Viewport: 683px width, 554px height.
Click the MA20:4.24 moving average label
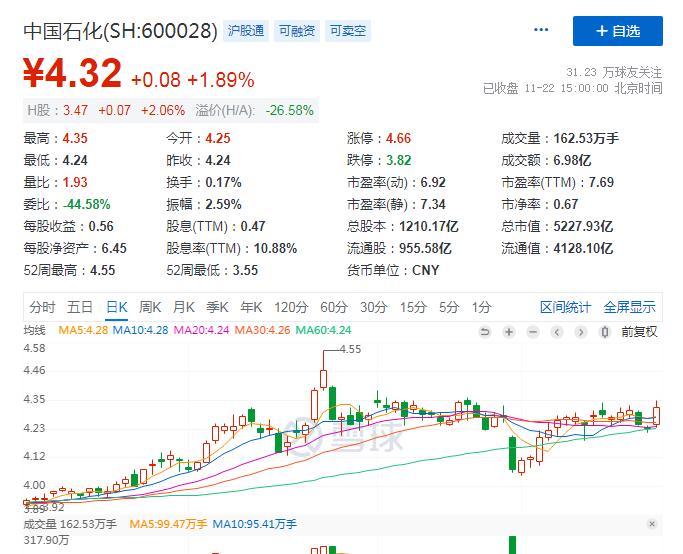tap(201, 330)
